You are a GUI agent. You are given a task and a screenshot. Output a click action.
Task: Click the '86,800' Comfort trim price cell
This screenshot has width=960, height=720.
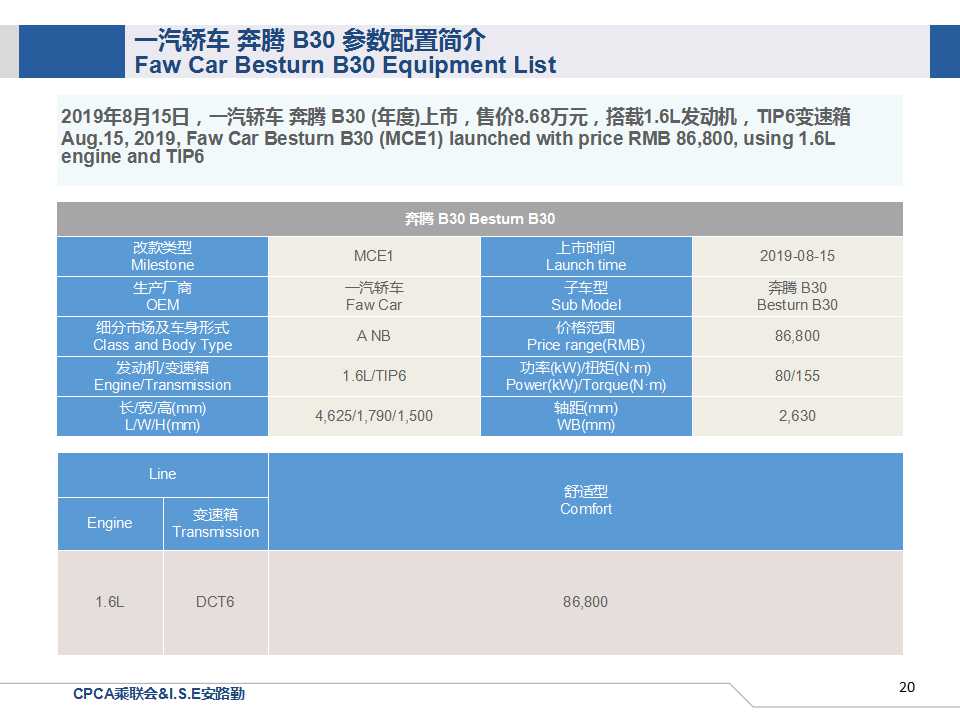586,602
